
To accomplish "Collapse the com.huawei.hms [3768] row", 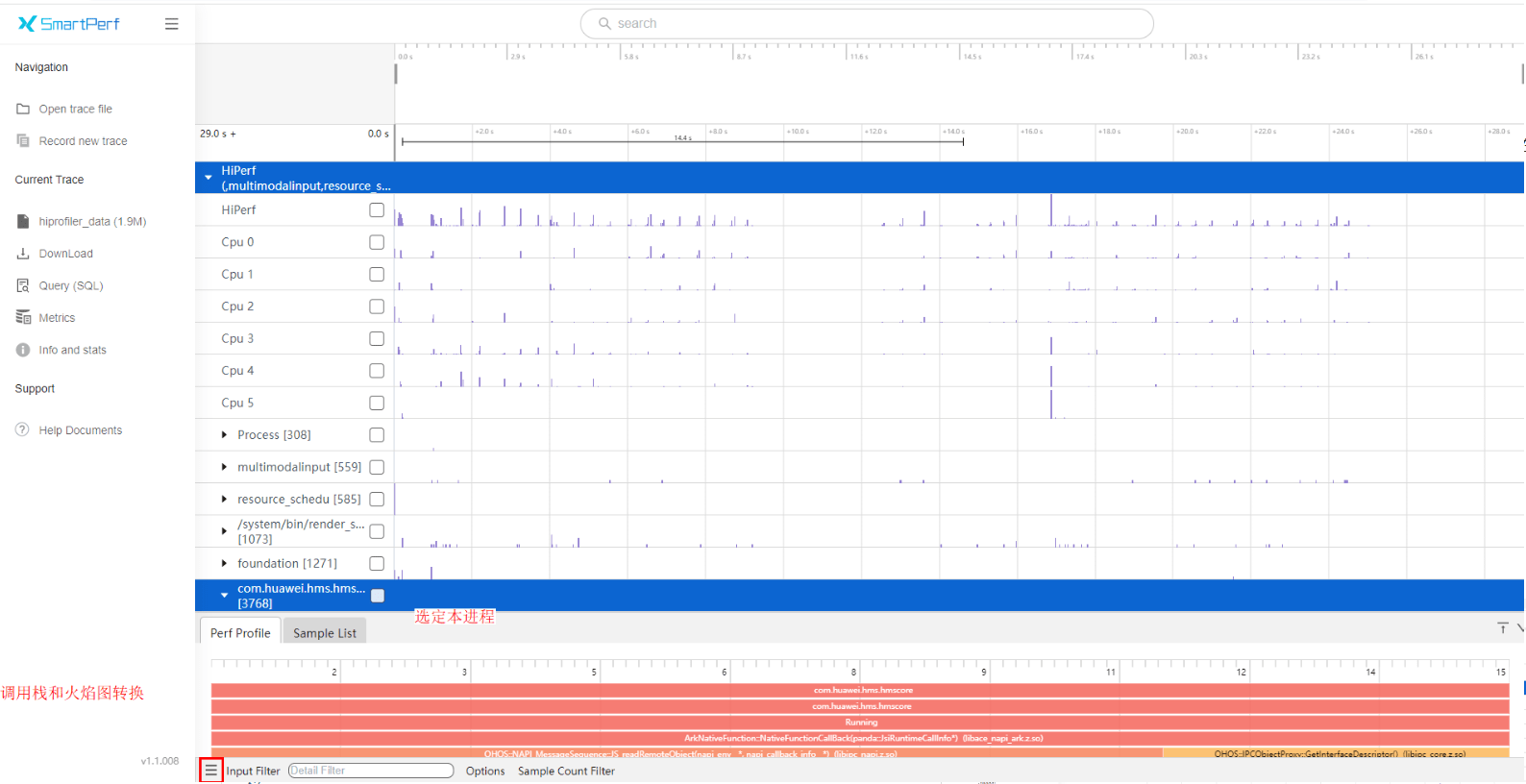I will tap(224, 596).
